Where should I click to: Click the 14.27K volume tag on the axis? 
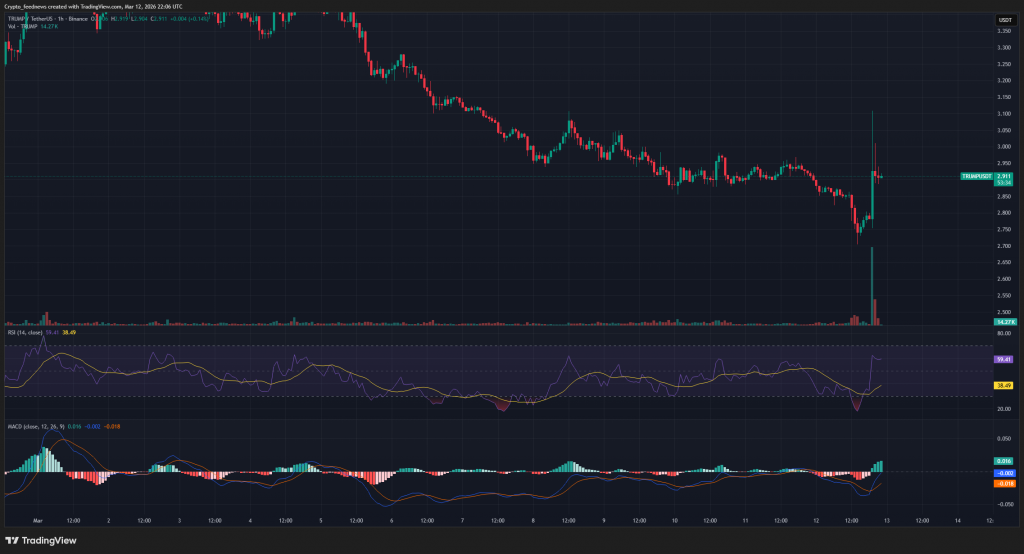point(1004,322)
